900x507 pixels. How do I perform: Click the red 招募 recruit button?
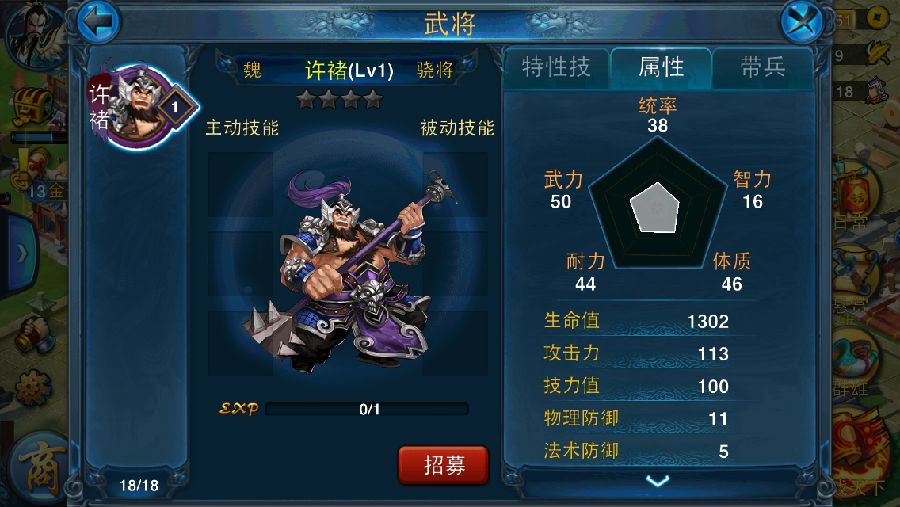(444, 465)
